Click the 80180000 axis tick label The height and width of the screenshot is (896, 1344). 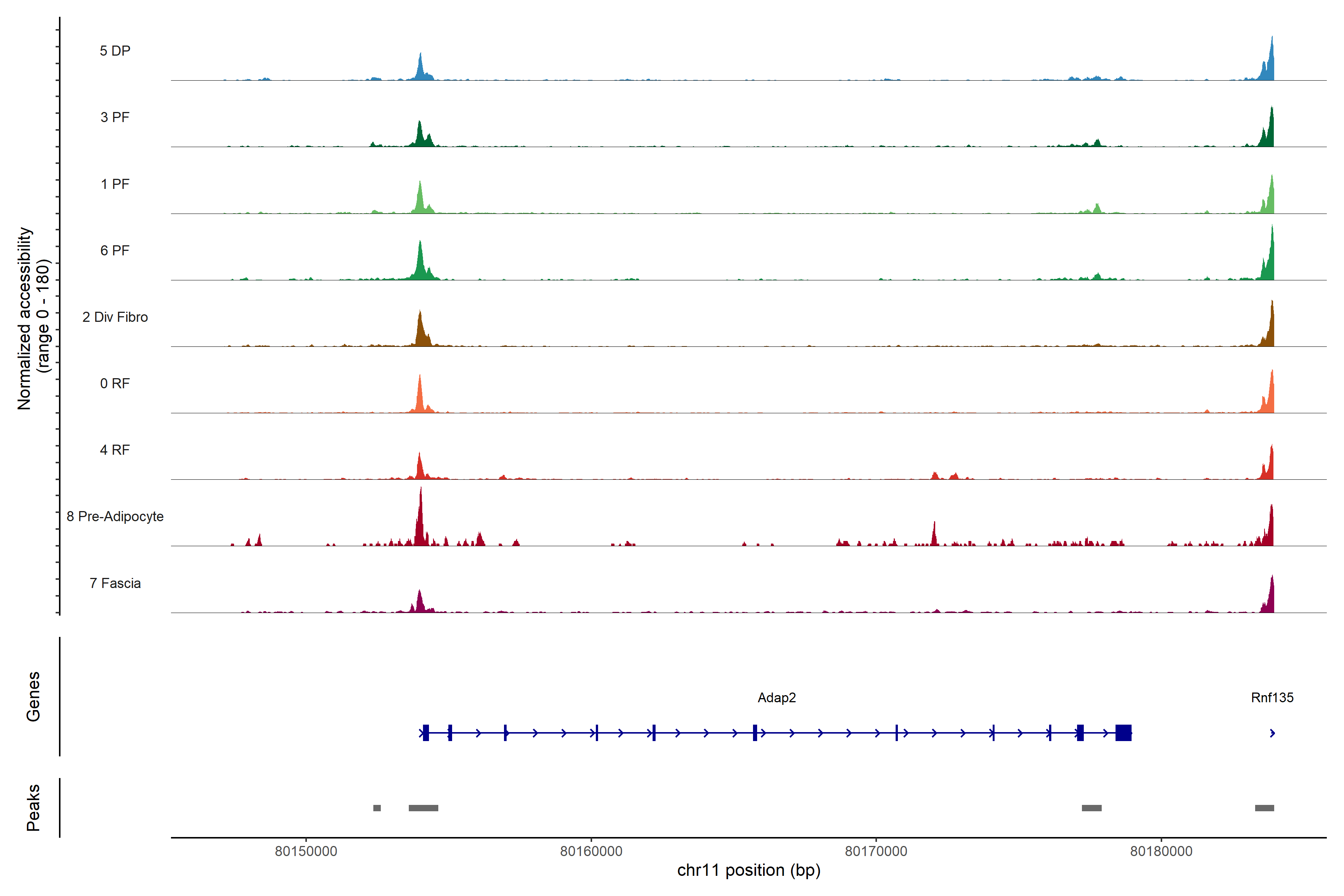click(x=1161, y=851)
